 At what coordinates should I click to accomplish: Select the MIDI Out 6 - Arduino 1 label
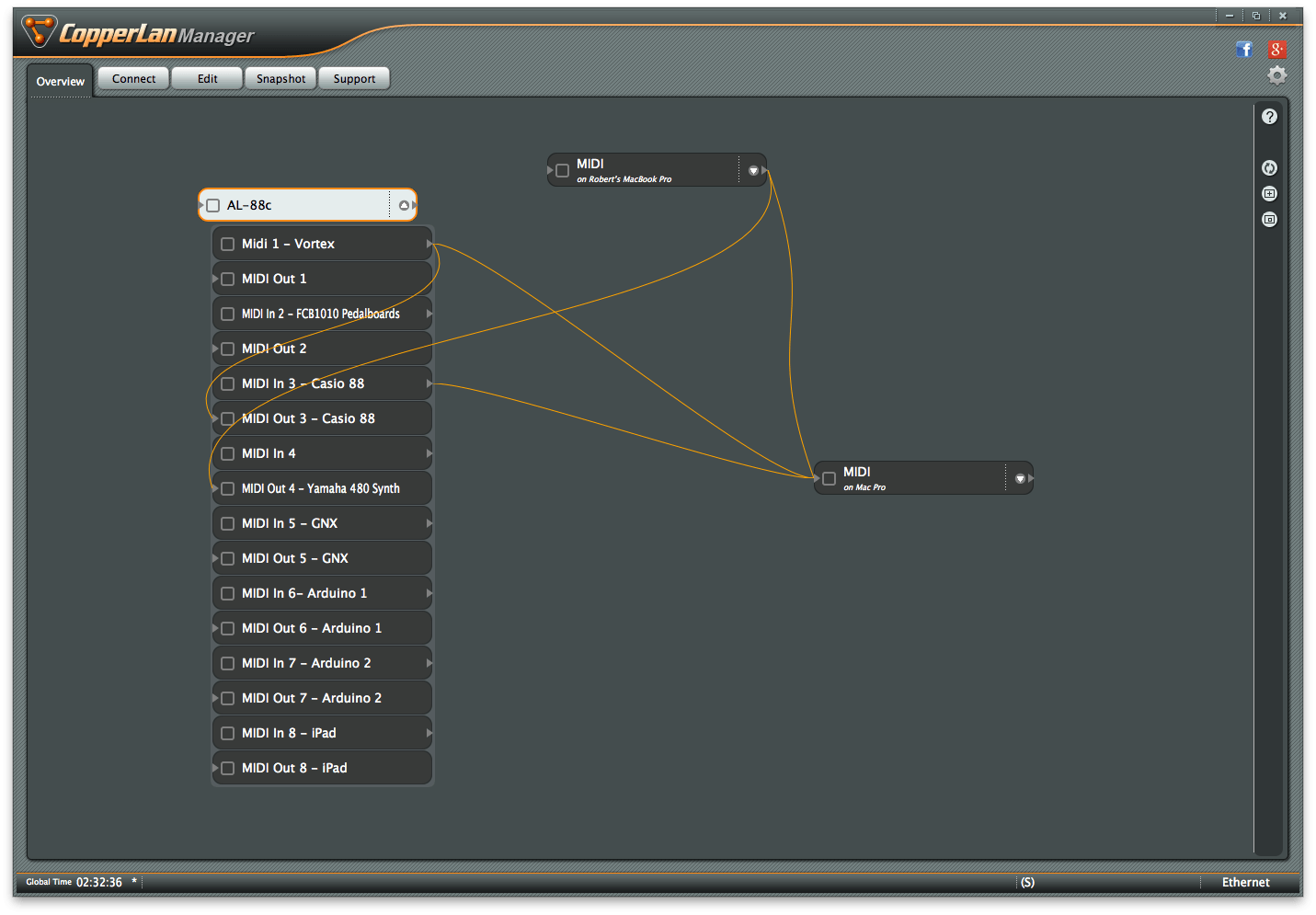click(312, 628)
